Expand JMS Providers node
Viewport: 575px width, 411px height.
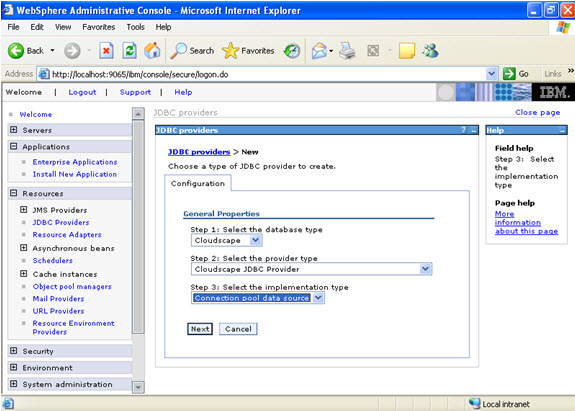pos(23,209)
